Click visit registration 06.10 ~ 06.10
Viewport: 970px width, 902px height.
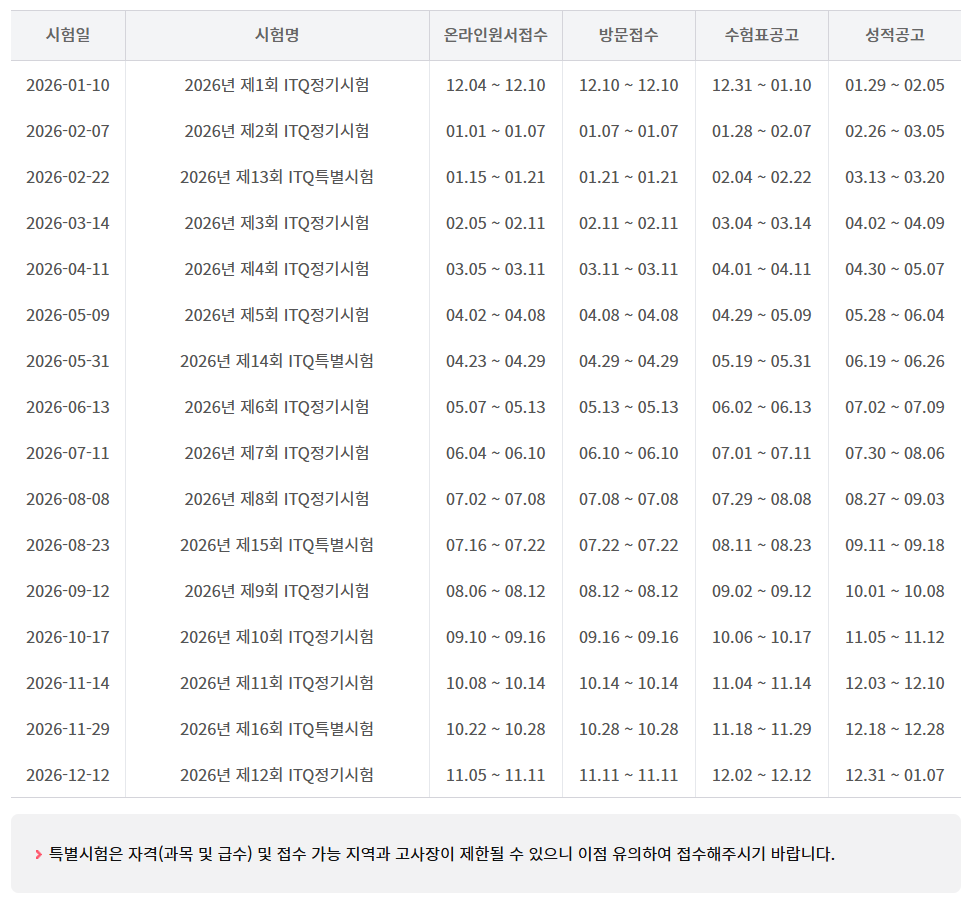point(629,453)
